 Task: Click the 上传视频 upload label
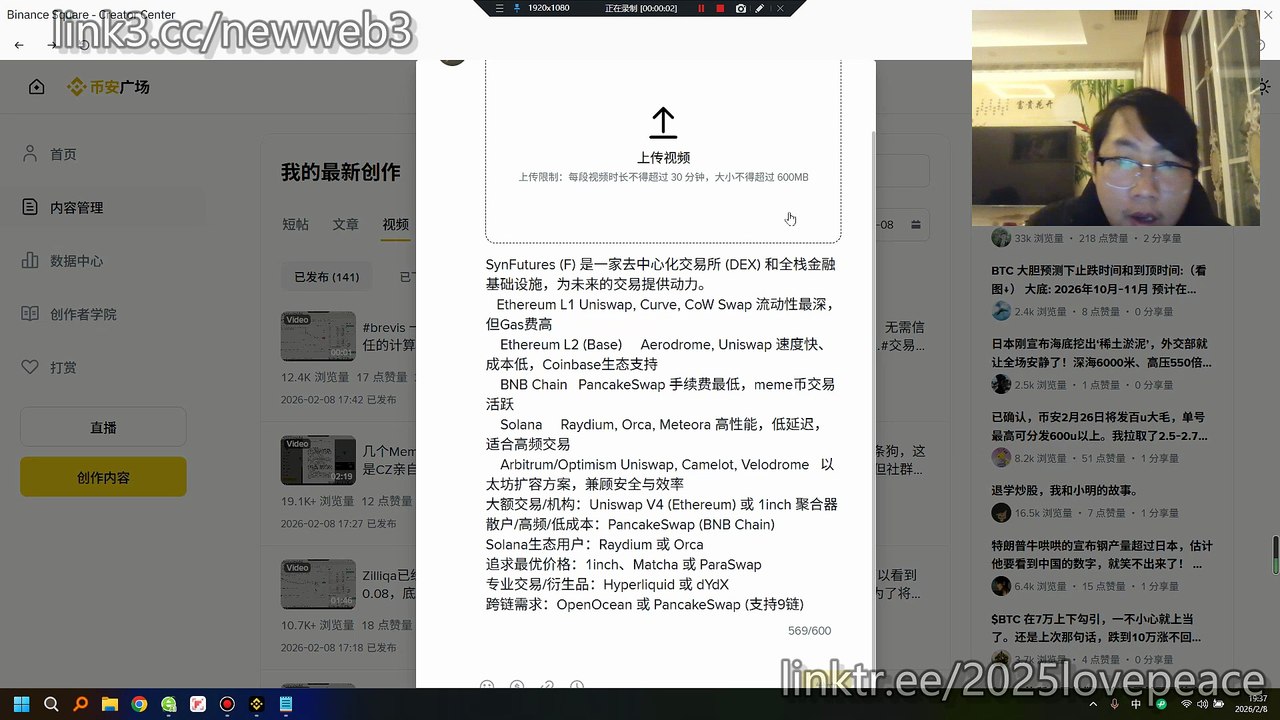(663, 158)
